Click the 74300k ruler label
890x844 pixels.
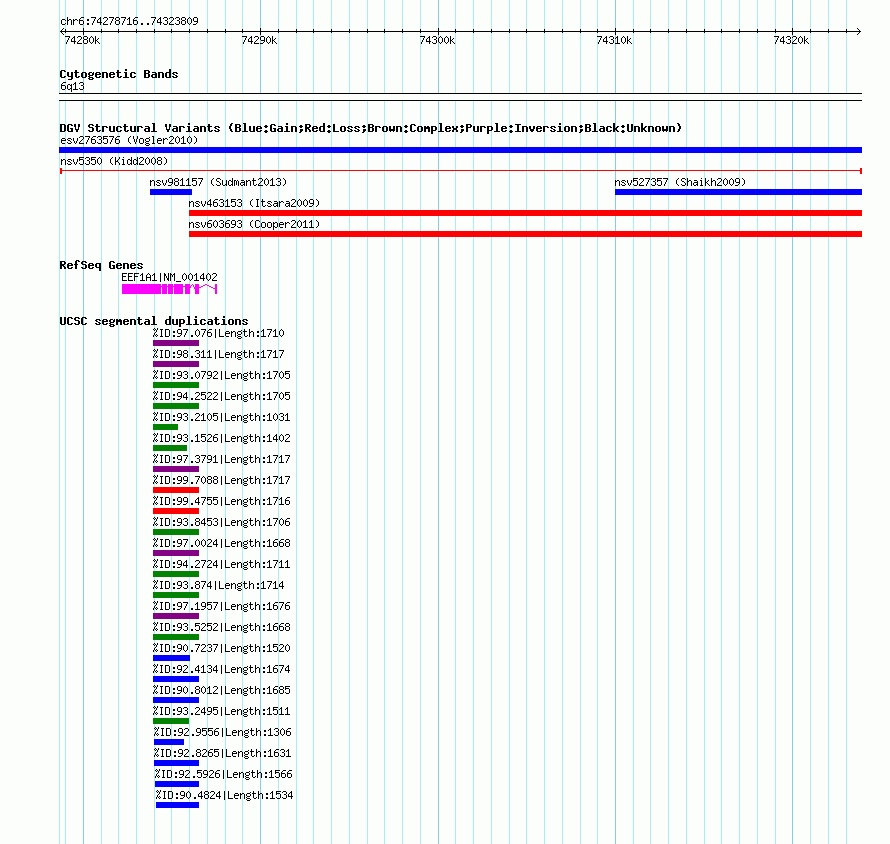(x=437, y=40)
